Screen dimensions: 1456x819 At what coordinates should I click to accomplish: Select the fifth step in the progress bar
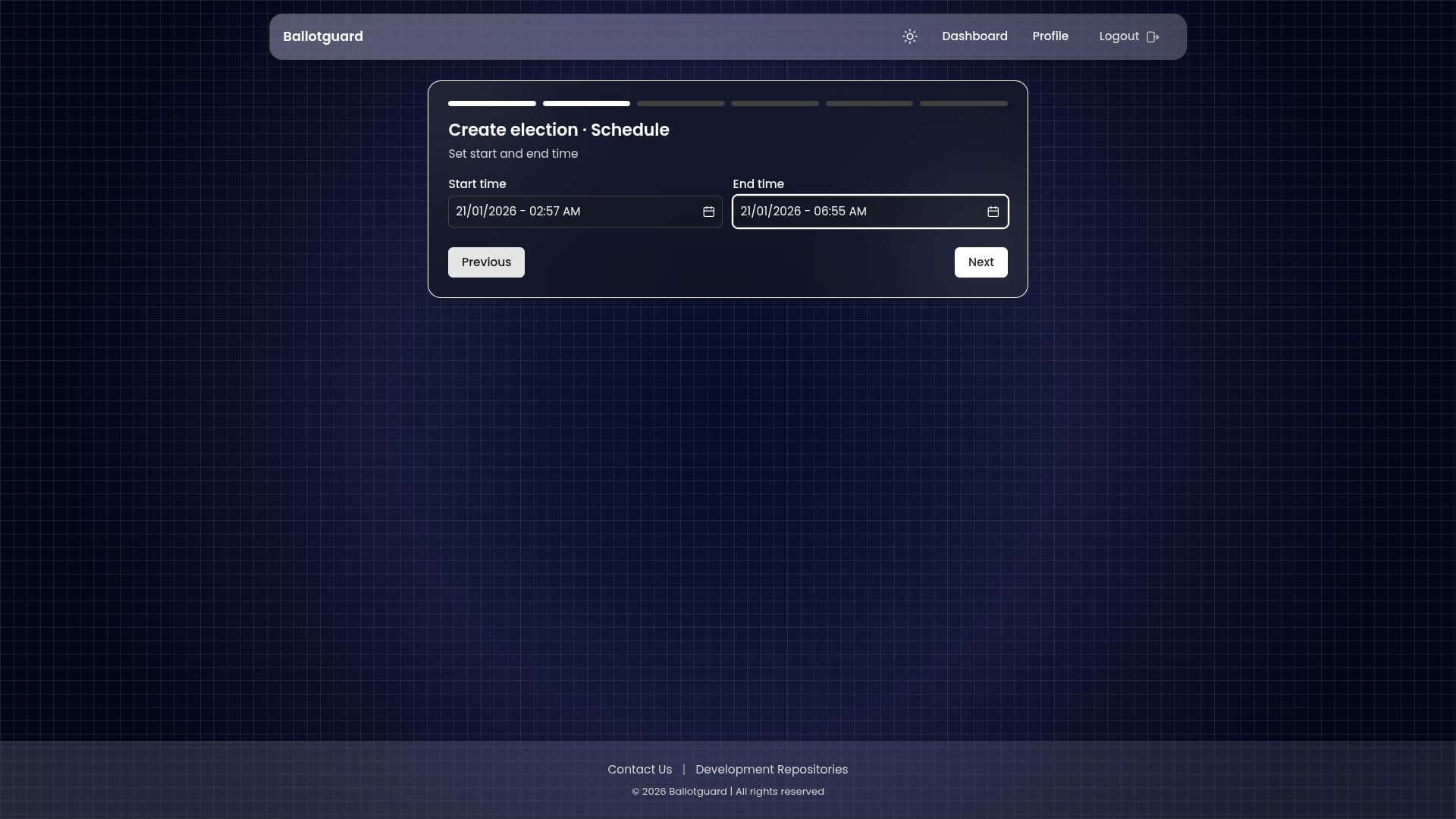869,103
